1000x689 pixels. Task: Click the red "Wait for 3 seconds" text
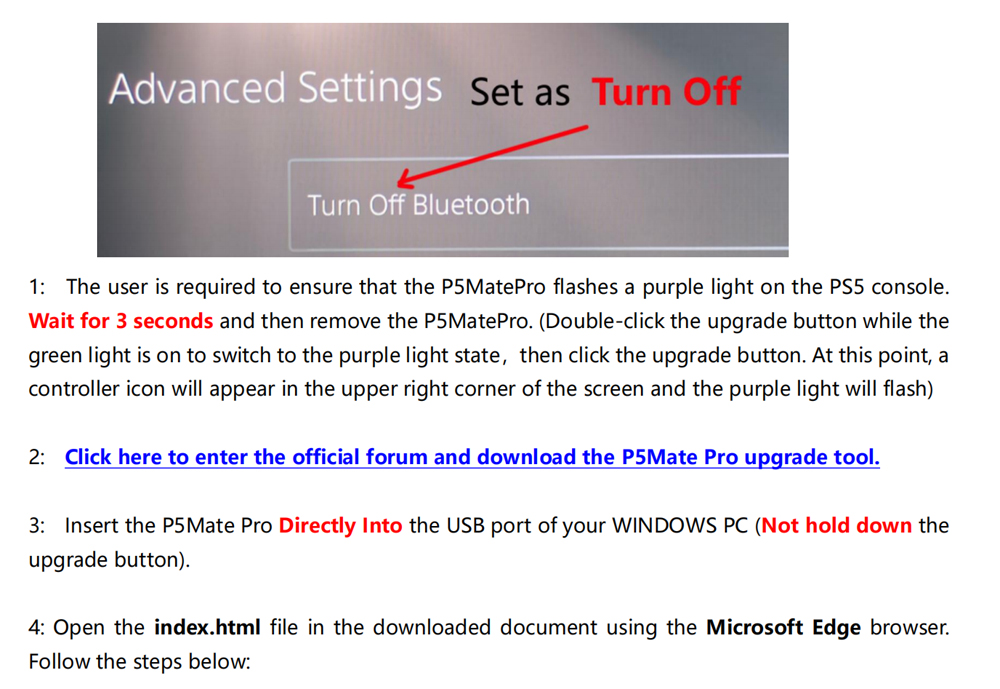(x=121, y=321)
